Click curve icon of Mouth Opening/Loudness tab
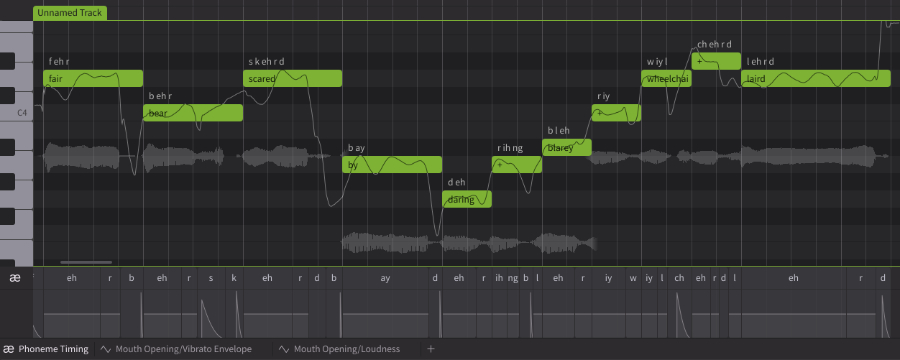The width and height of the screenshot is (900, 360). (284, 349)
